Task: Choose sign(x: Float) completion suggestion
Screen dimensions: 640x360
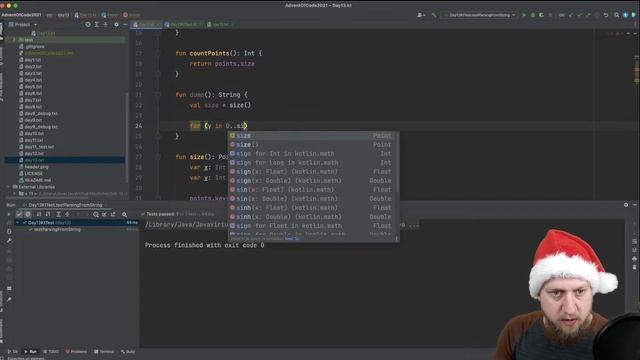Action: [x=312, y=172]
